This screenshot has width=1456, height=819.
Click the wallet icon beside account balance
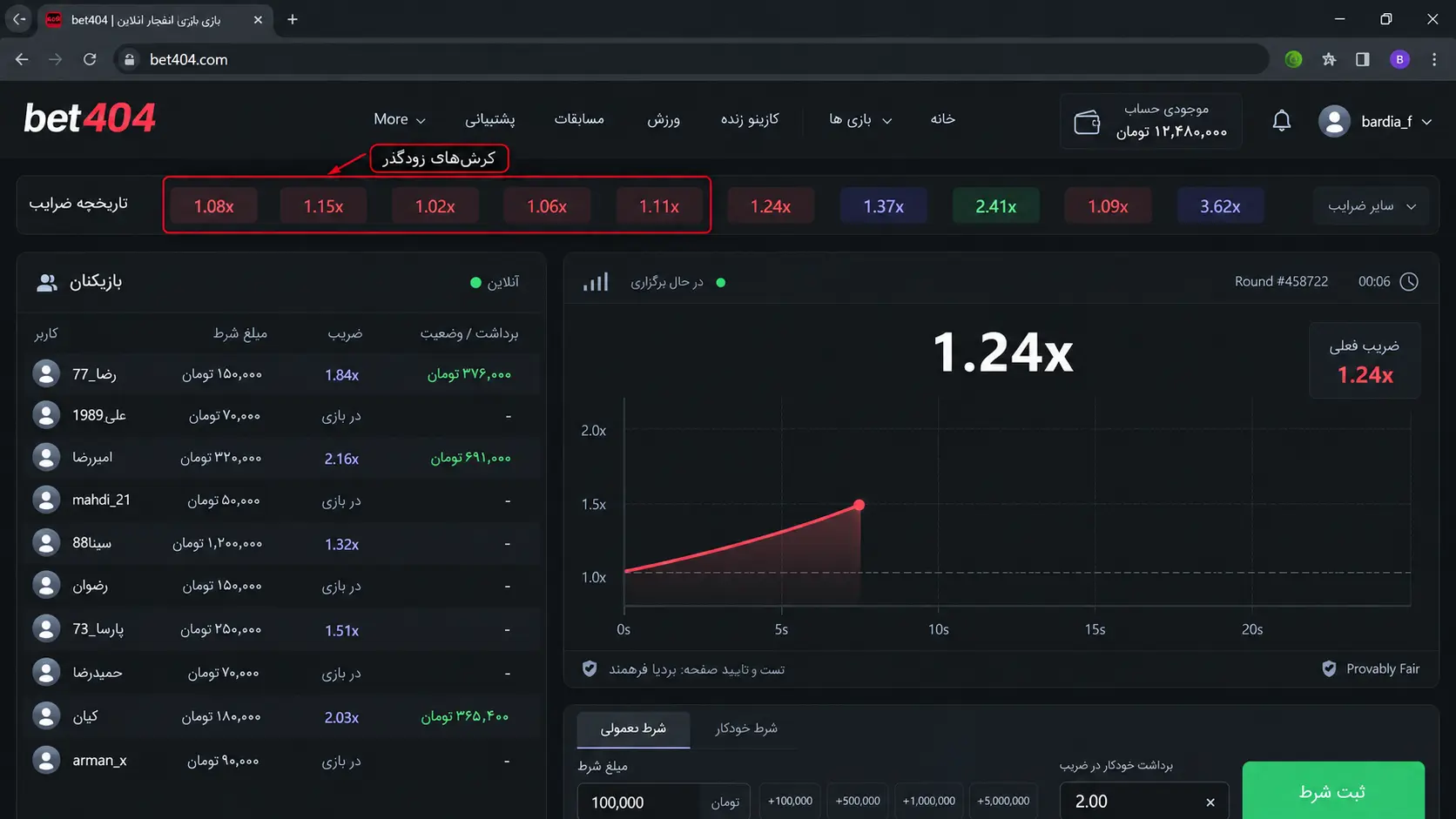pyautogui.click(x=1087, y=122)
